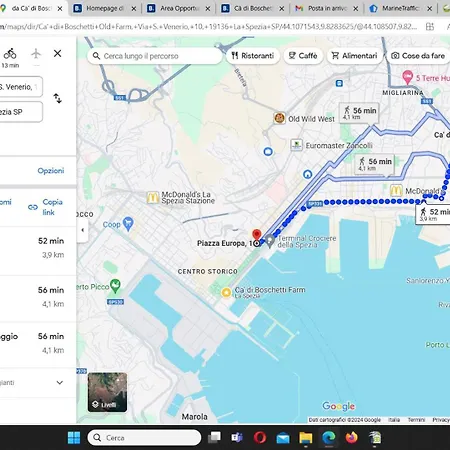The width and height of the screenshot is (450, 450).
Task: Close the directions panel with X
Action: 57,53
